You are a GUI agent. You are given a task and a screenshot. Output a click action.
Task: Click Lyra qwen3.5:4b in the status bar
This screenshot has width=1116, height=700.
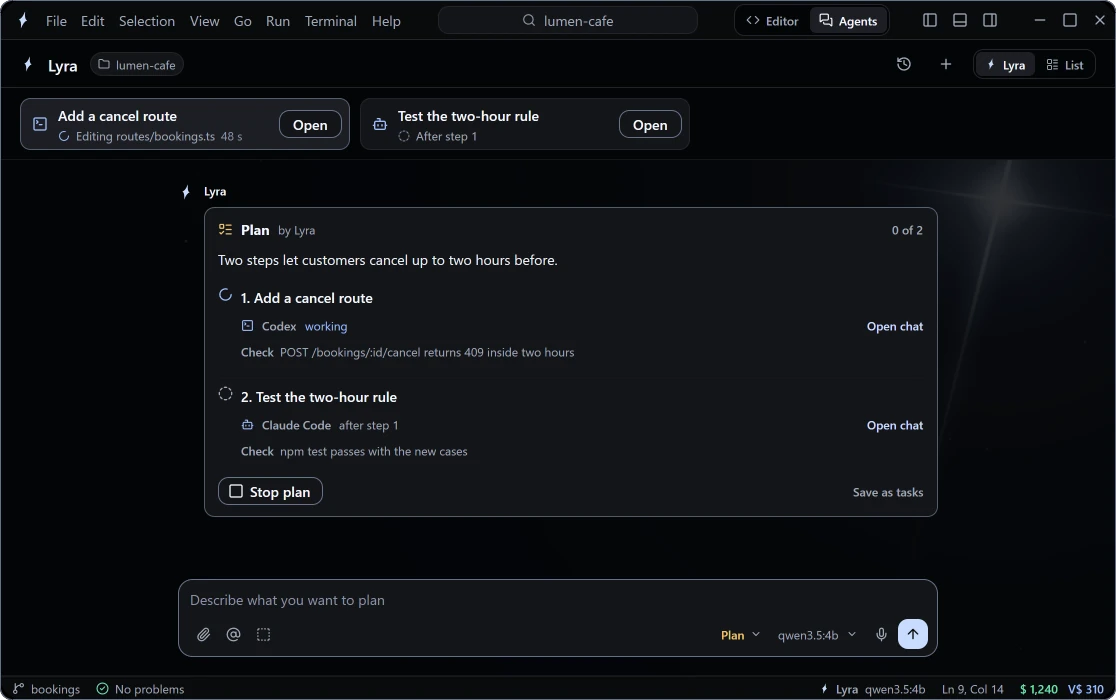873,689
